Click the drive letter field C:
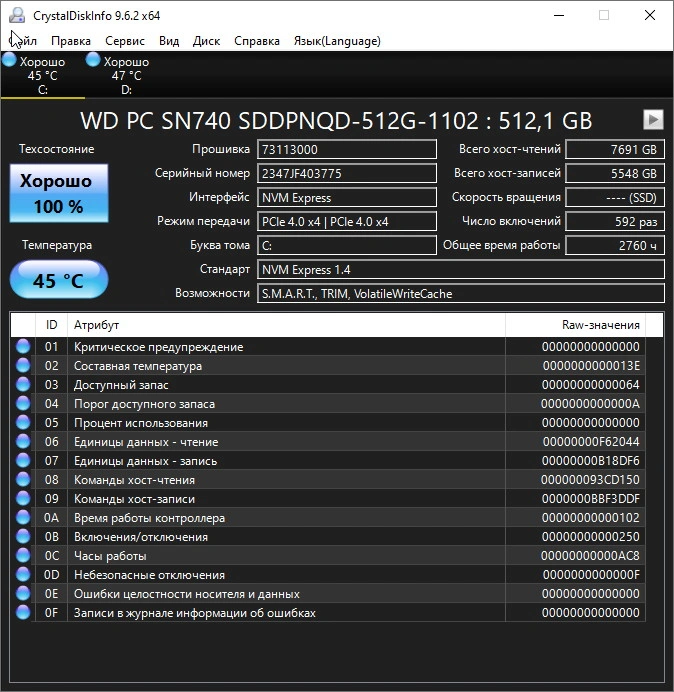Screen dimensions: 674x692 click(347, 245)
